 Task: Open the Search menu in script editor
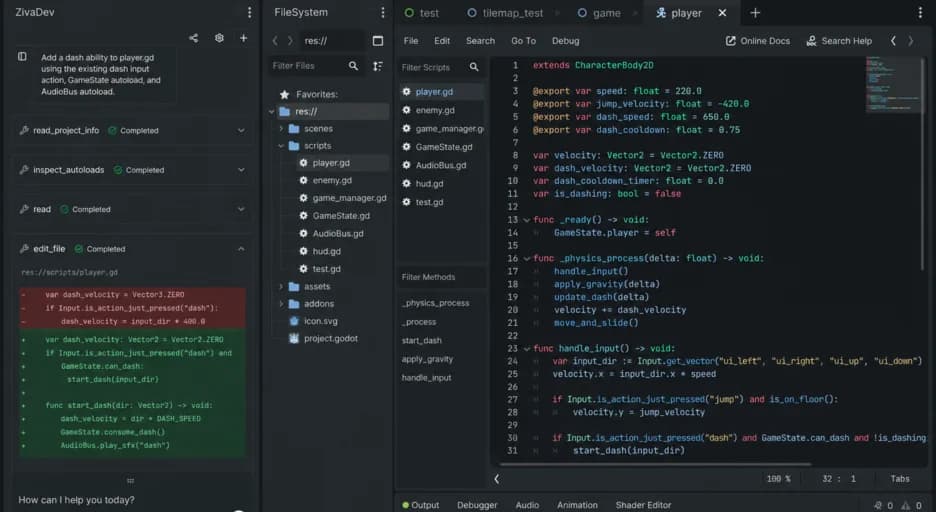(481, 41)
